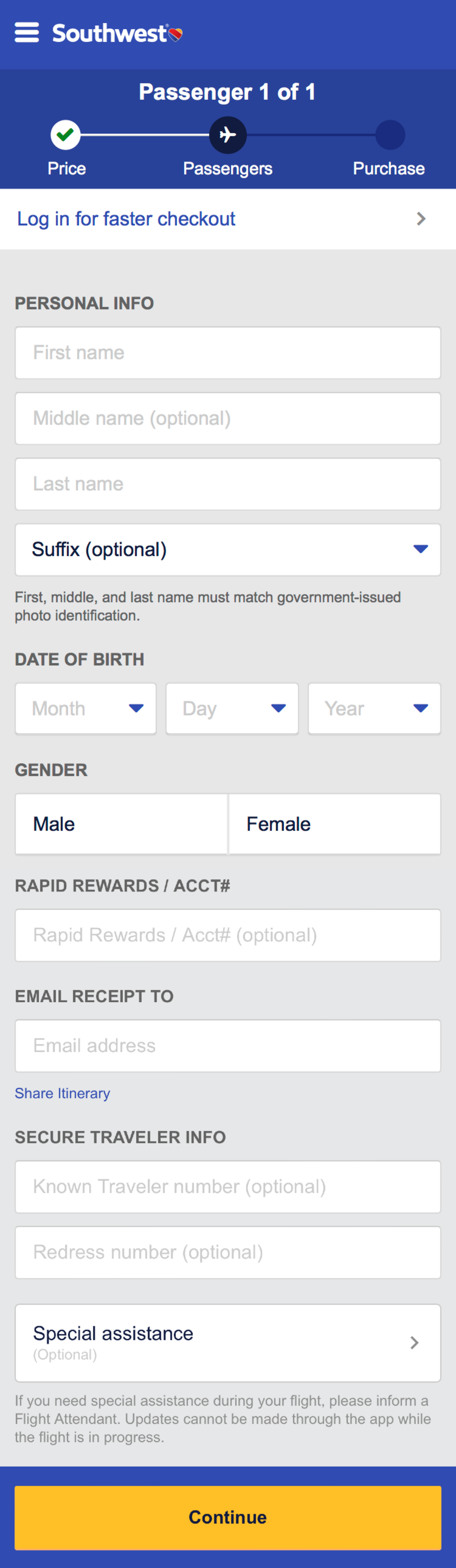This screenshot has height=1568, width=456.
Task: Open the hamburger navigation menu
Action: coord(27,33)
